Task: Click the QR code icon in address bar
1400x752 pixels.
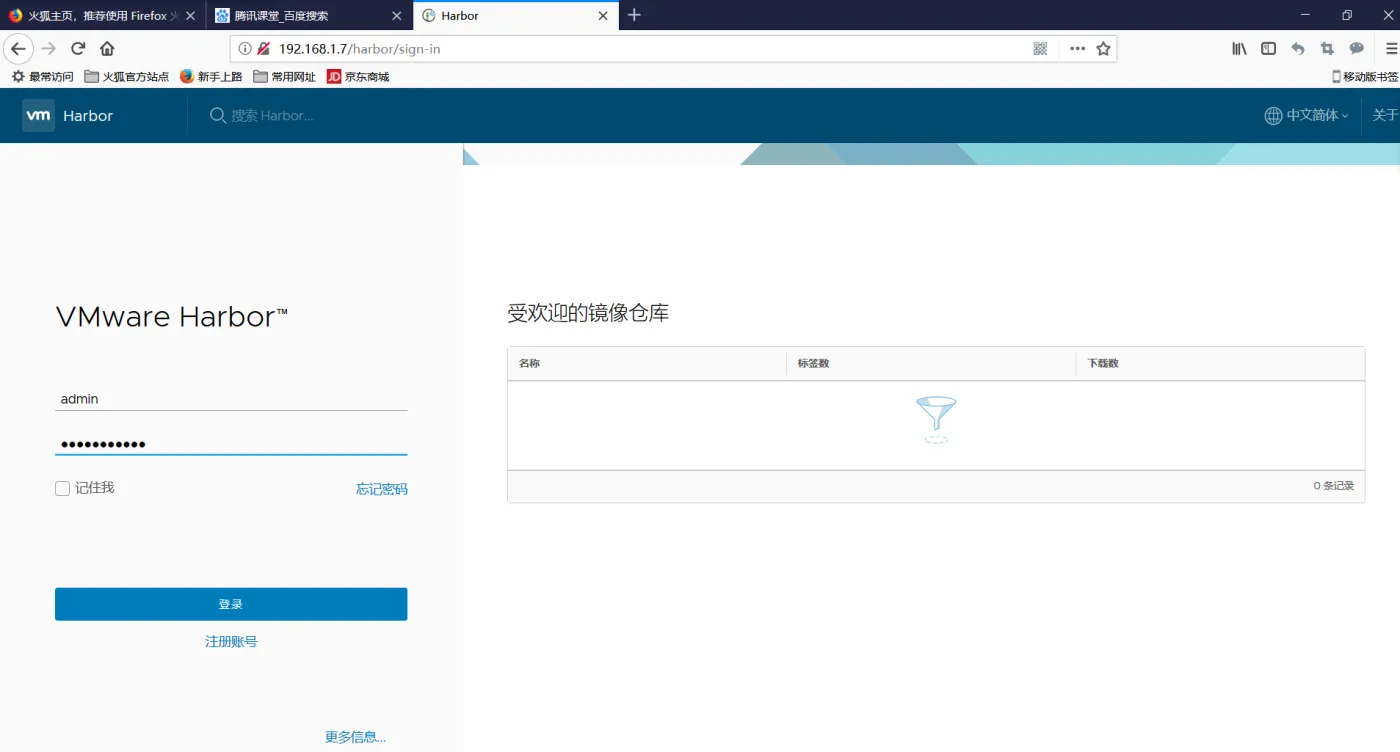Action: point(1040,48)
